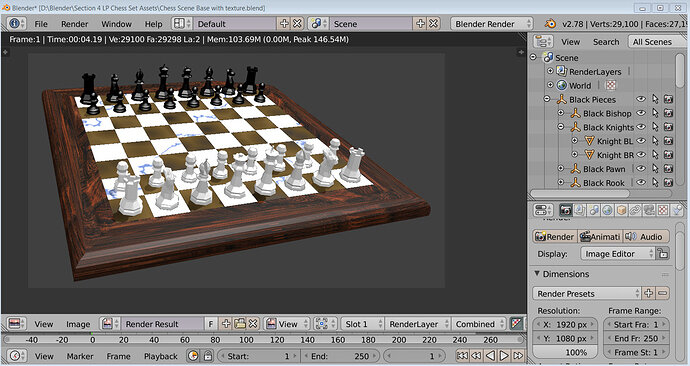Hide Black Bishop using eye icon
The height and width of the screenshot is (366, 690).
641,113
